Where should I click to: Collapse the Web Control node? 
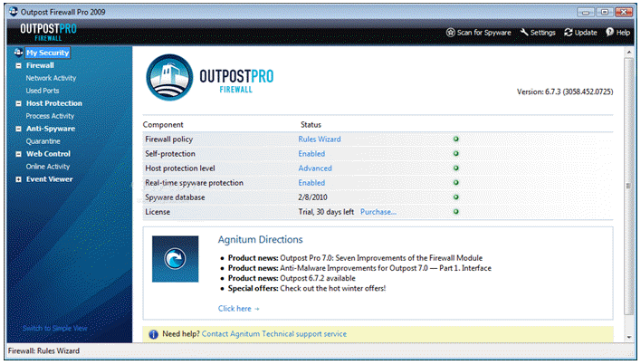pyautogui.click(x=18, y=154)
